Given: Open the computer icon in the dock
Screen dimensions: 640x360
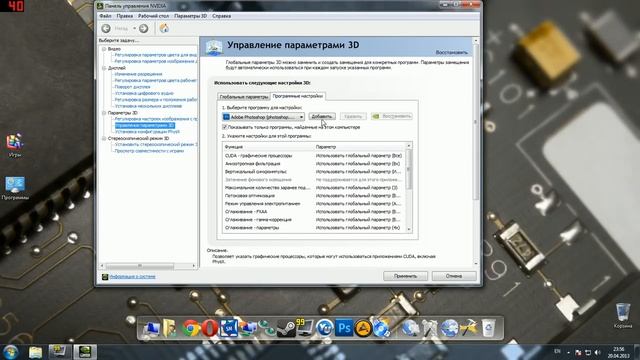Looking at the screenshot, I should pyautogui.click(x=151, y=329).
